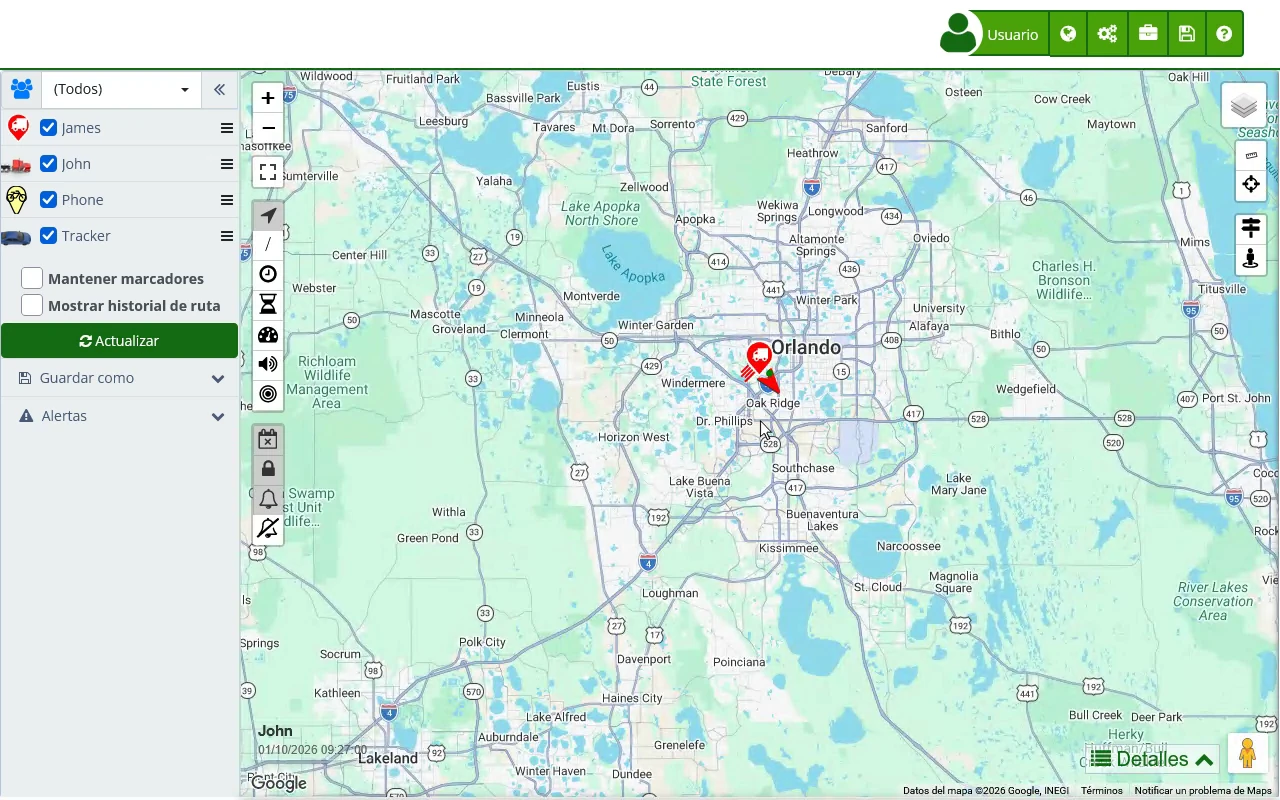Open the menu for Tracker
Image resolution: width=1280 pixels, height=800 pixels.
[x=227, y=236]
